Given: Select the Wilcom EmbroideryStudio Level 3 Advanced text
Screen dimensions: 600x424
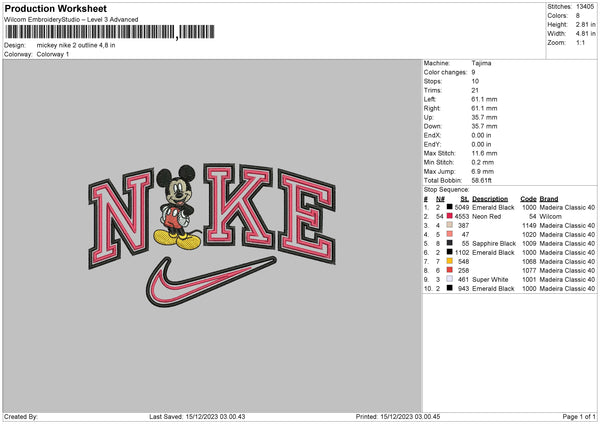Looking at the screenshot, I should [71, 20].
